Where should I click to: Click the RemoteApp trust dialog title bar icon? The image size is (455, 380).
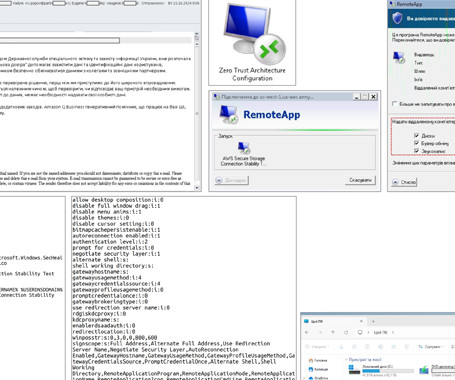(392, 4)
